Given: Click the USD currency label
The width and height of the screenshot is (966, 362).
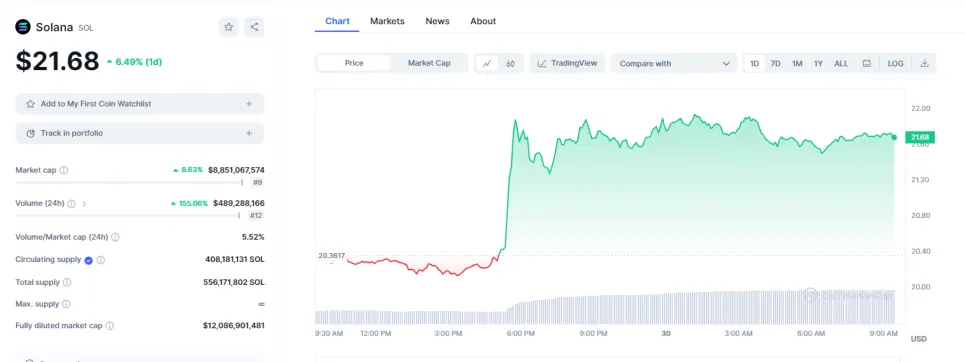Looking at the screenshot, I should (x=919, y=339).
